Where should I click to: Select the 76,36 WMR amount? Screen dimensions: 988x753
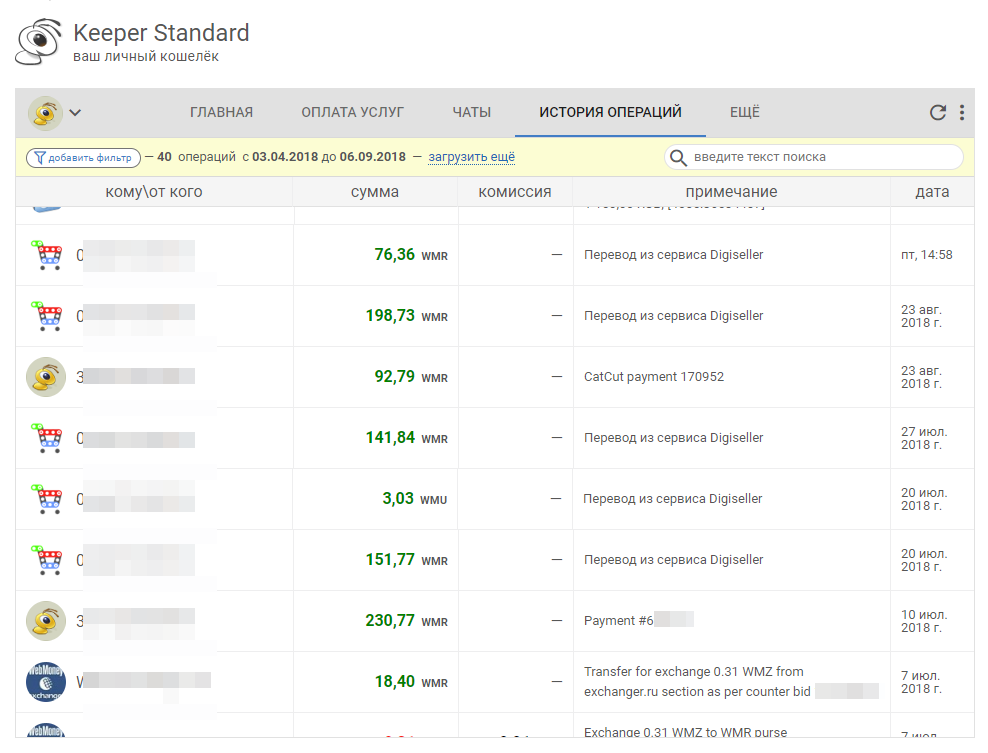coord(411,255)
